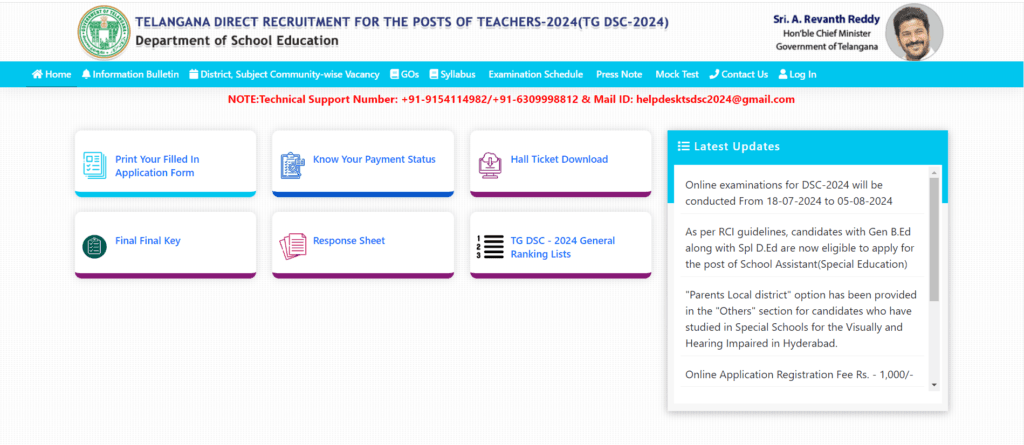1024x445 pixels.
Task: Click Log In in navigation bar
Action: (x=797, y=74)
